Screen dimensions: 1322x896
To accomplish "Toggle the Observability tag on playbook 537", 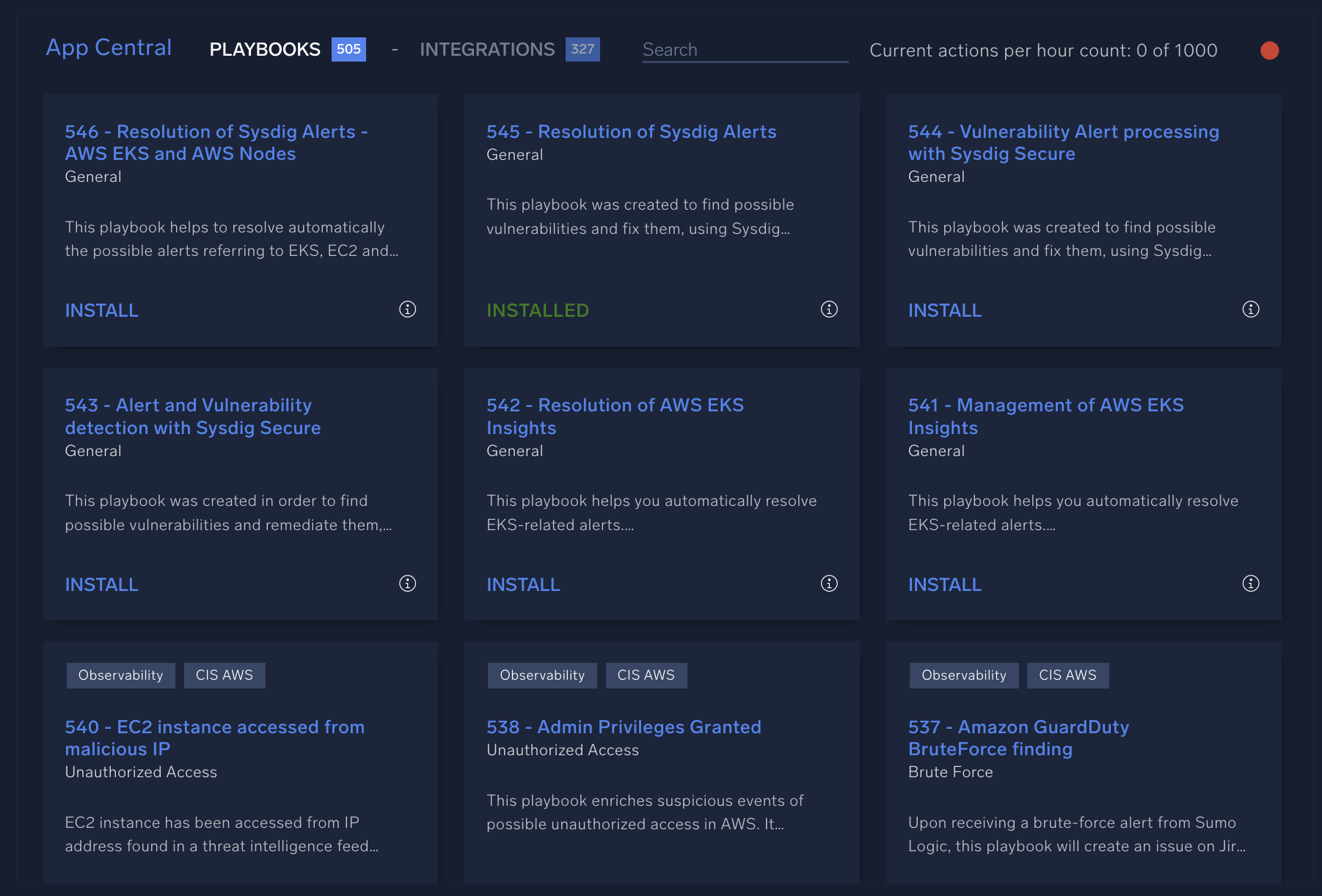I will (963, 675).
